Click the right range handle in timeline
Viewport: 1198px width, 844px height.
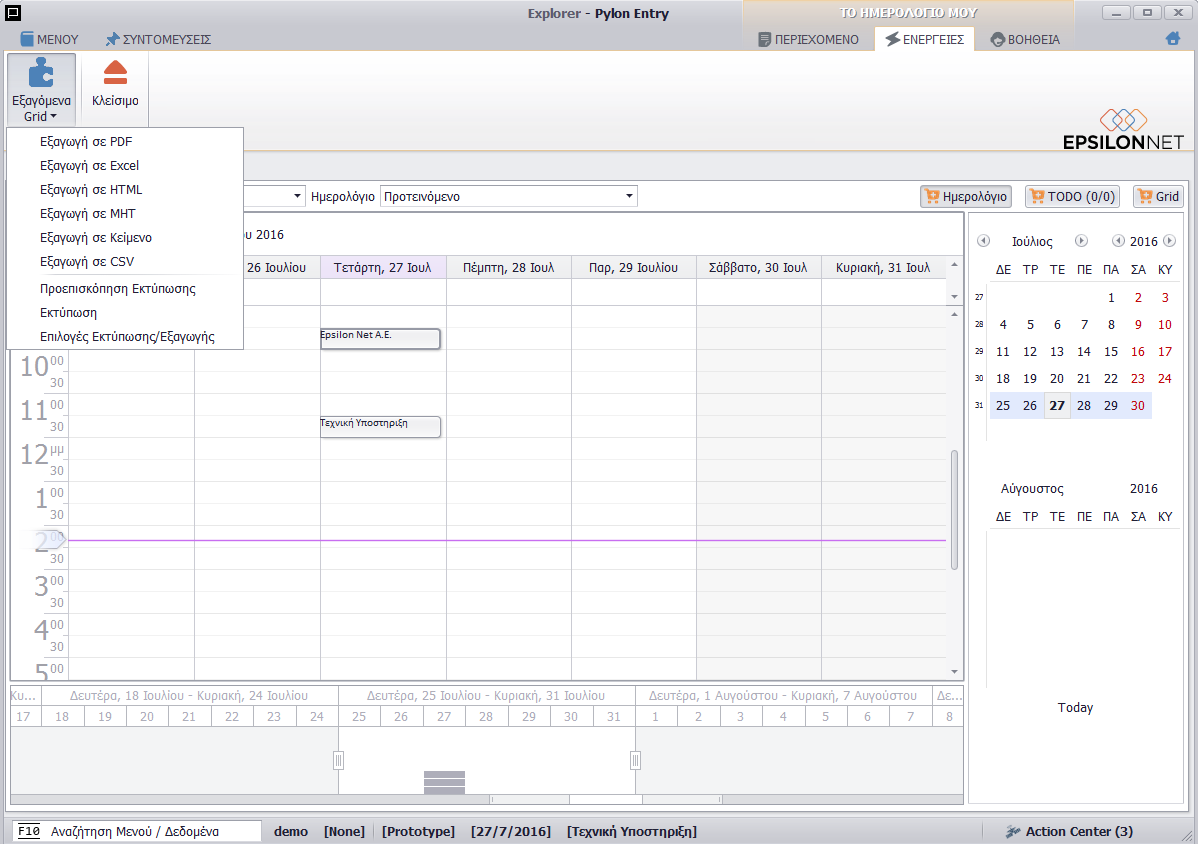tap(635, 760)
